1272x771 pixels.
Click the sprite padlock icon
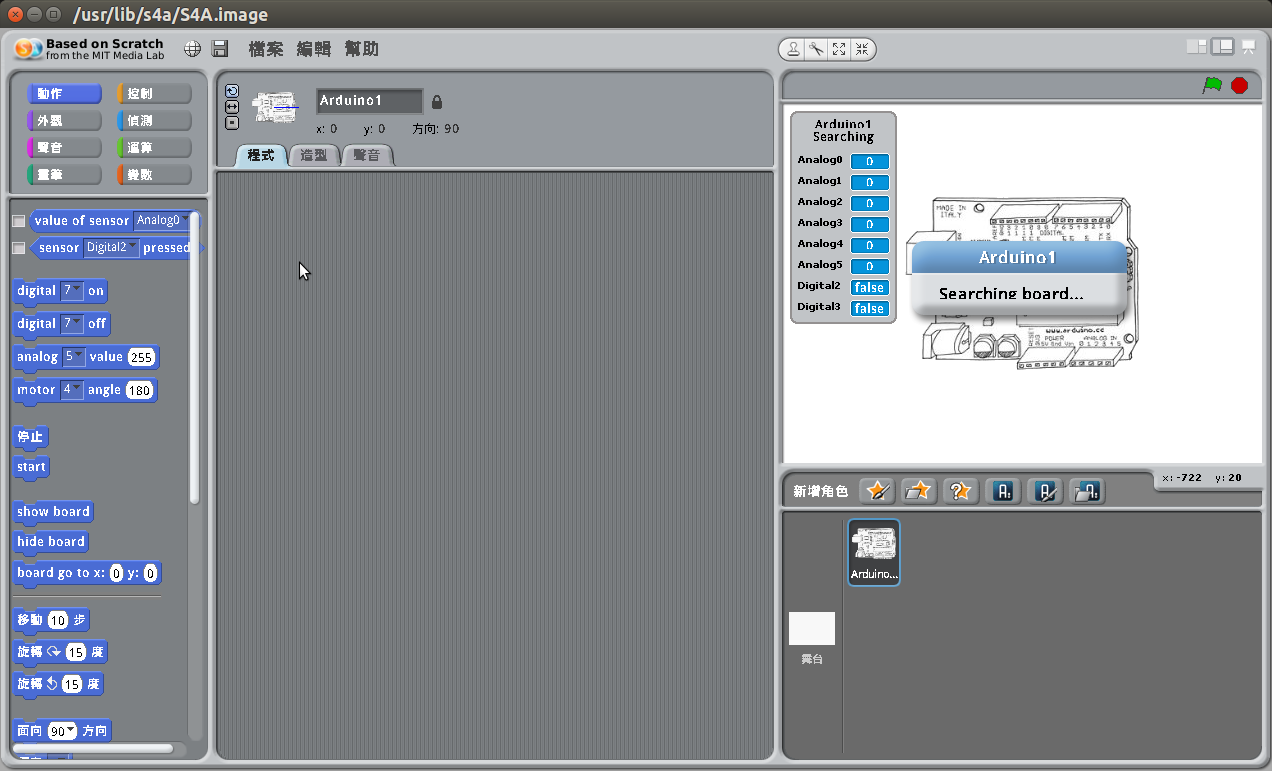pos(437,102)
